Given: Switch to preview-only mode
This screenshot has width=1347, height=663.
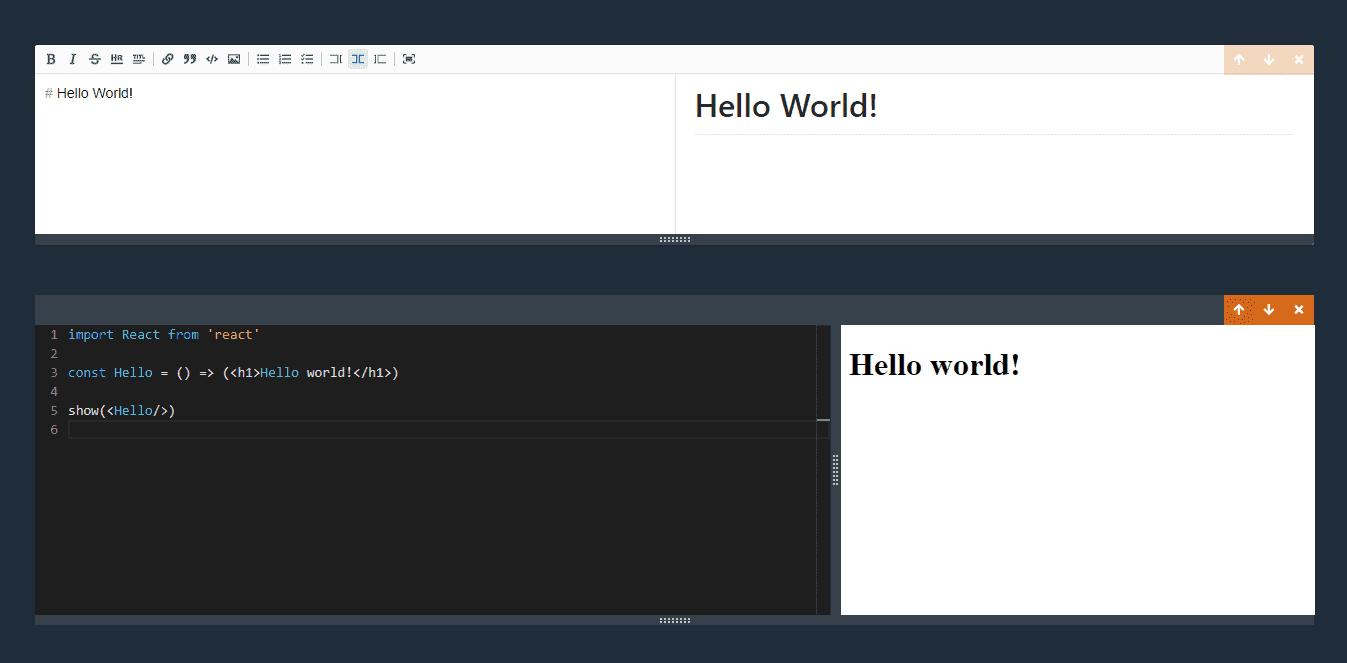Looking at the screenshot, I should tap(380, 59).
